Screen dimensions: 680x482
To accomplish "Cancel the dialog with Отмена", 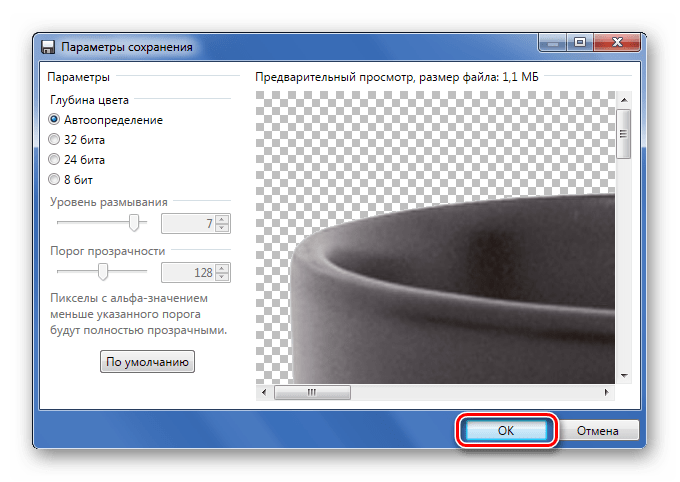I will [597, 431].
